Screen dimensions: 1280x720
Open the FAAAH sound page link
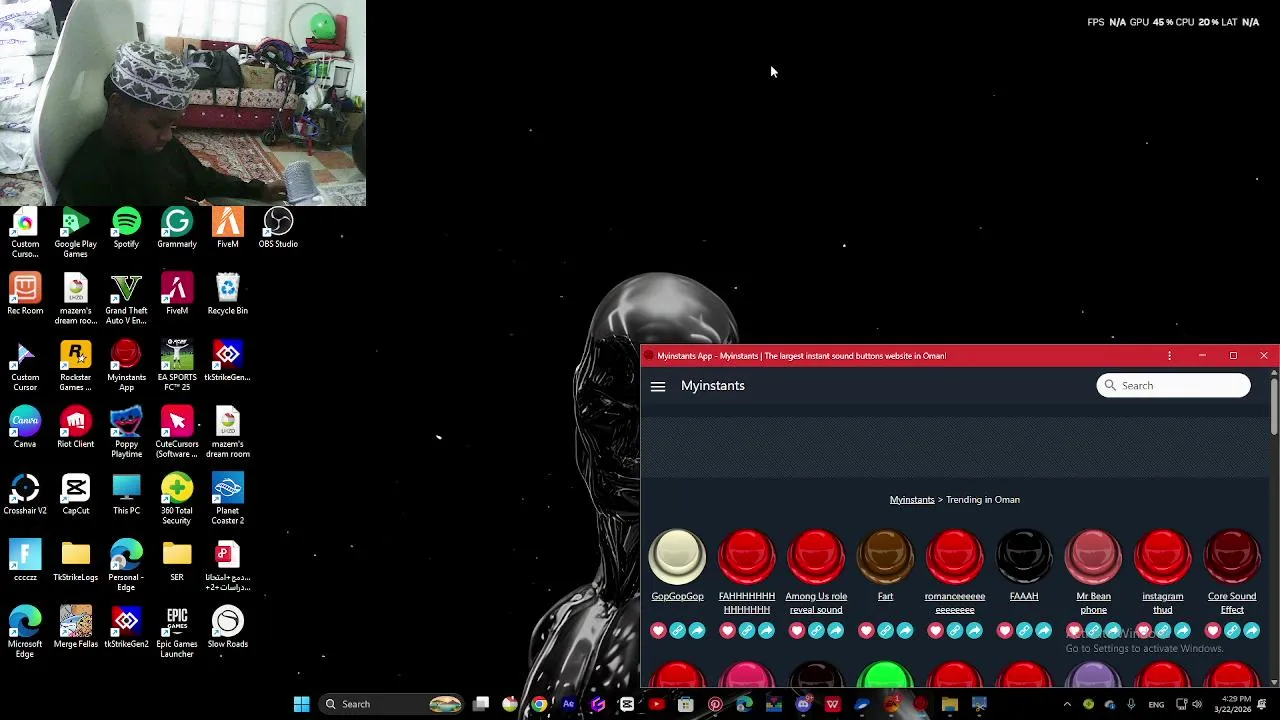tap(1024, 596)
